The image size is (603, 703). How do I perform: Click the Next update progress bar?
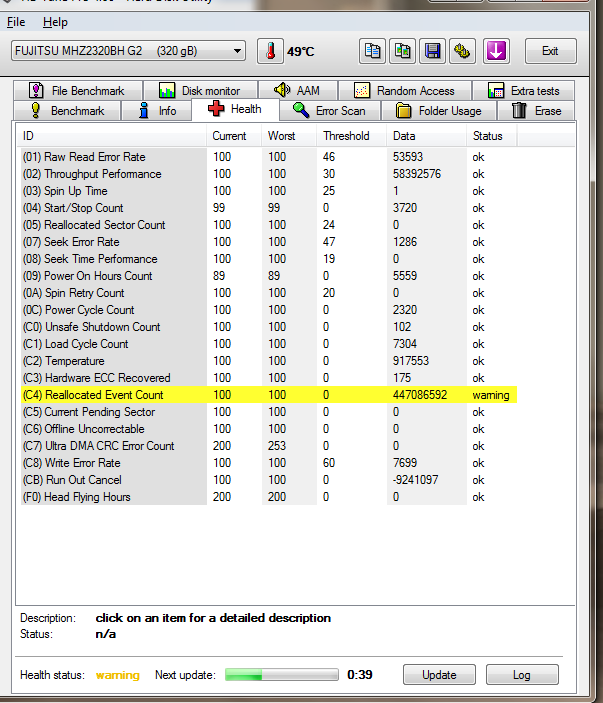(282, 675)
